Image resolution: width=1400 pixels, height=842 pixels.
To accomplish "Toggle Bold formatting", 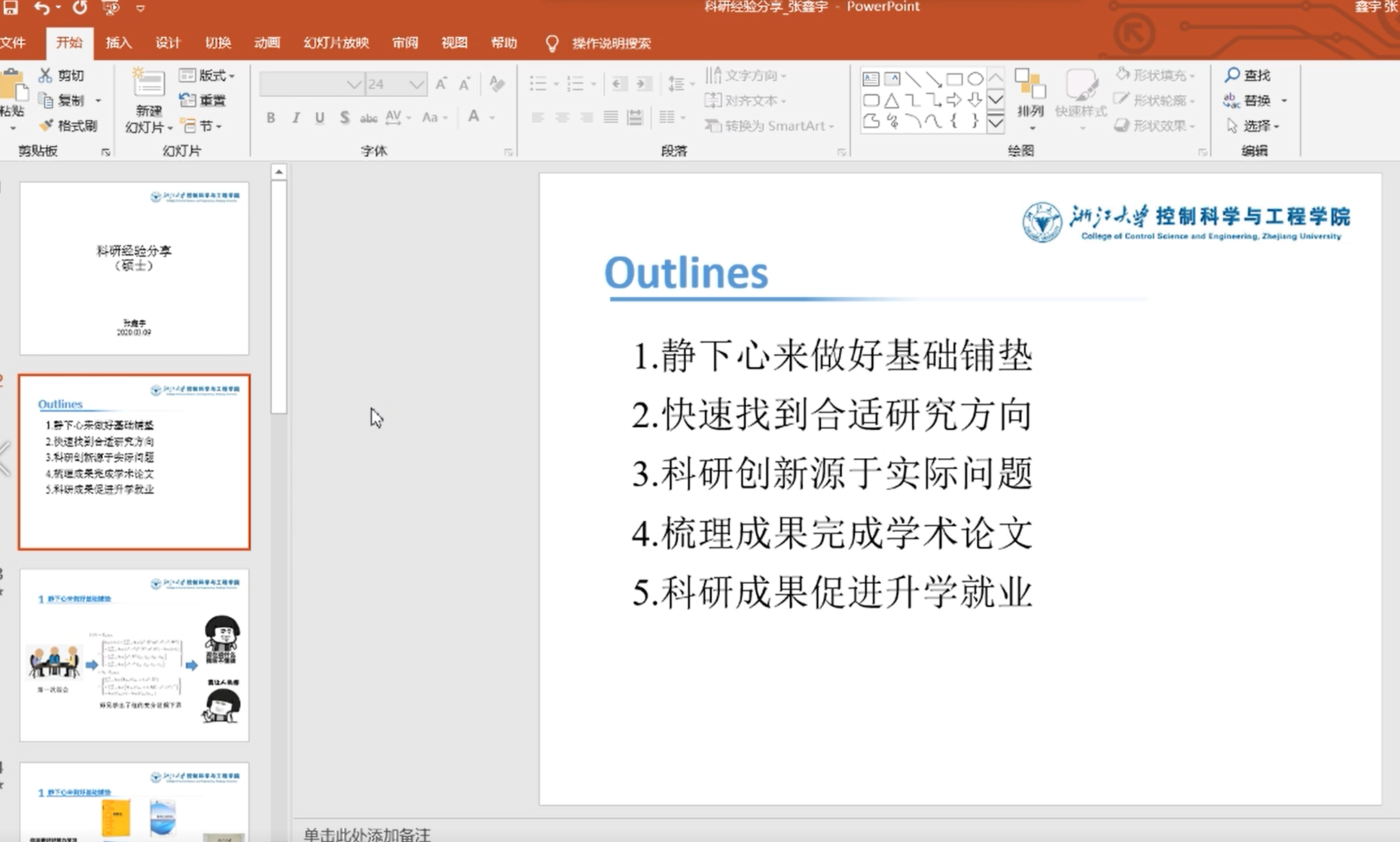I will (x=271, y=118).
